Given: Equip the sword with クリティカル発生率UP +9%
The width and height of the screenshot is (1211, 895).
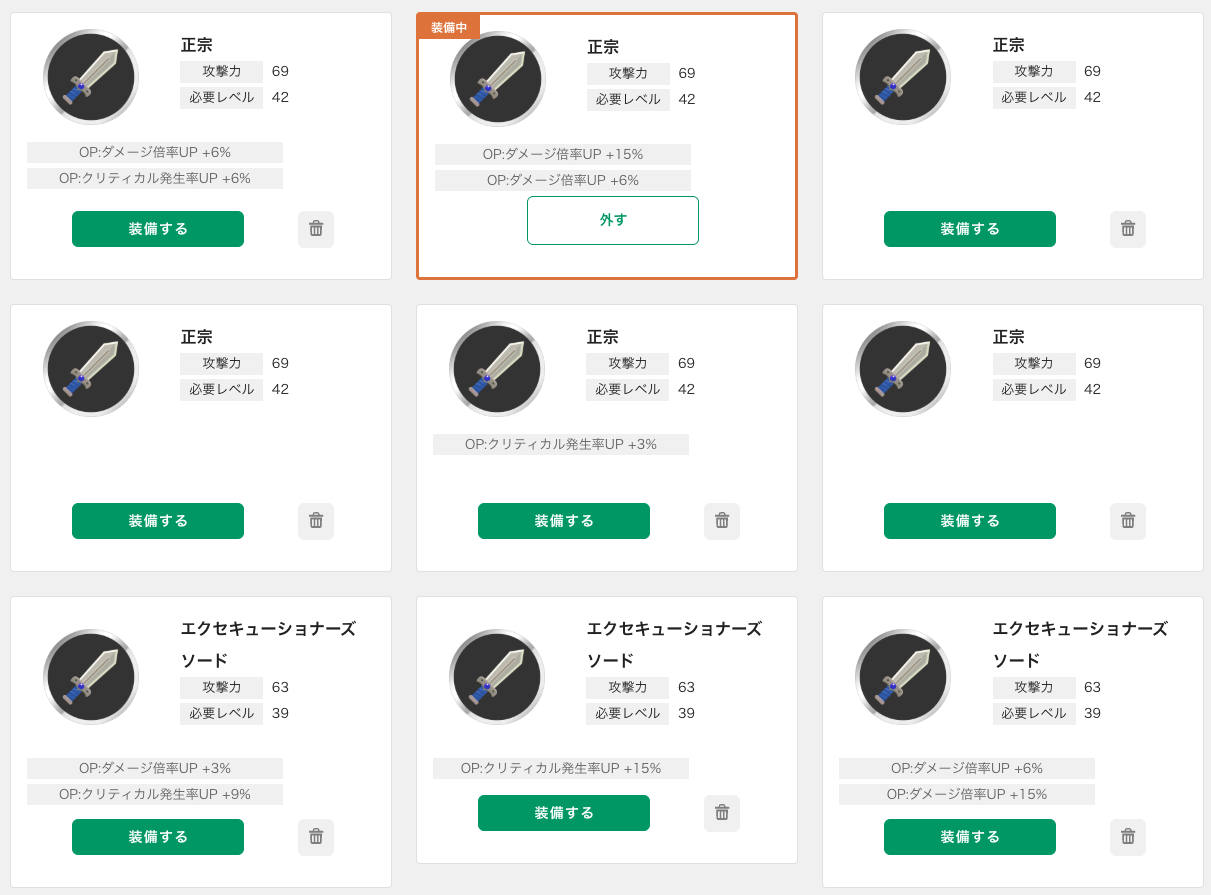Looking at the screenshot, I should coord(158,837).
